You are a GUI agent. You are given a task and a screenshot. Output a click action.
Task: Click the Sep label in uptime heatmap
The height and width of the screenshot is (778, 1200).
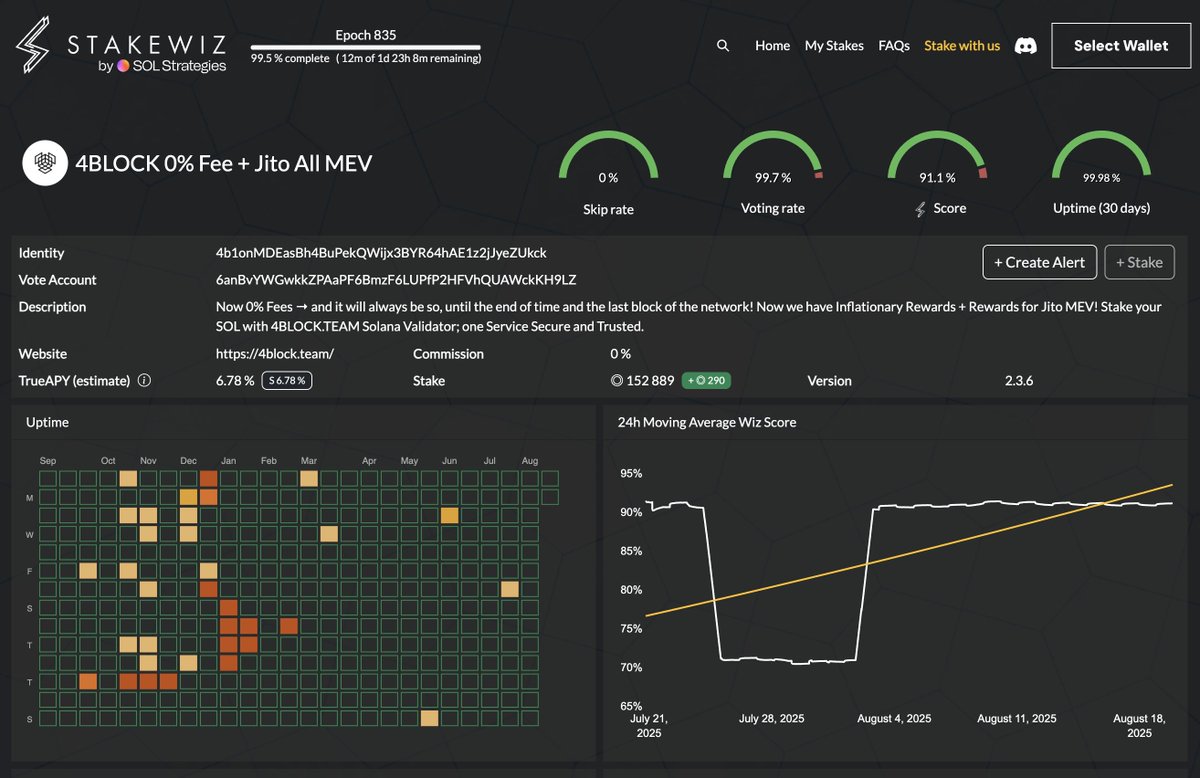point(47,461)
